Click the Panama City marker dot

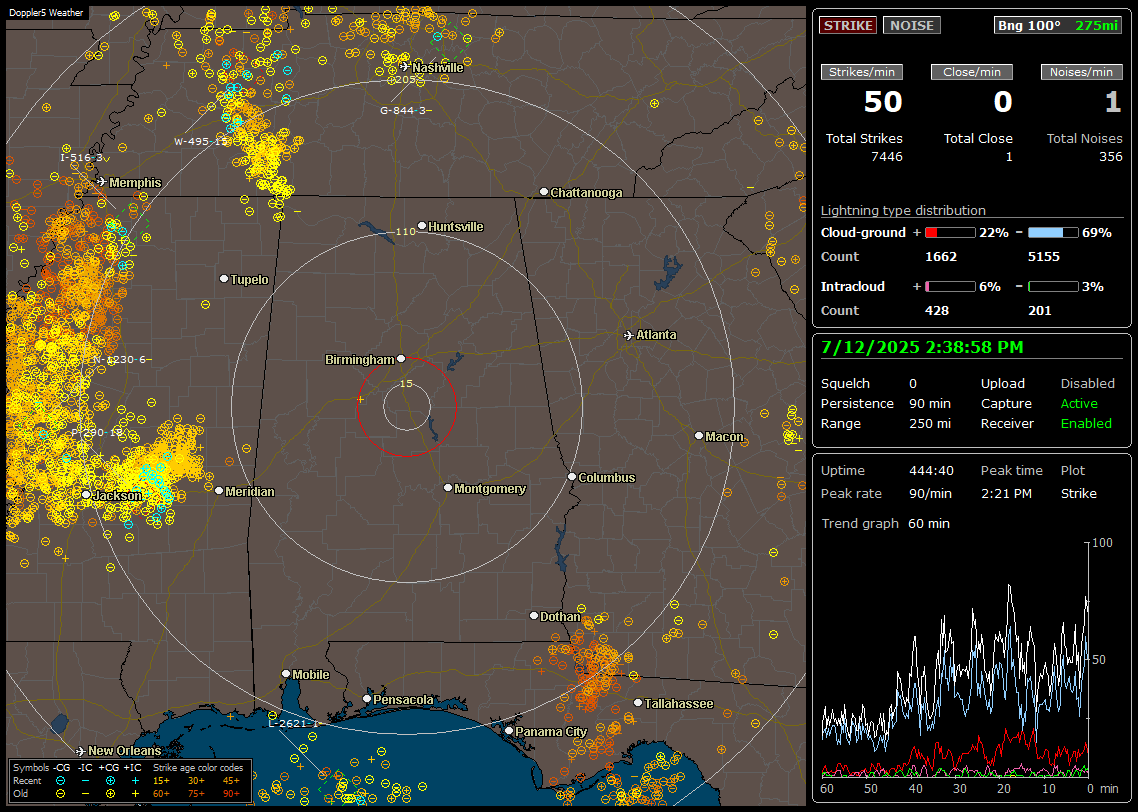point(509,731)
